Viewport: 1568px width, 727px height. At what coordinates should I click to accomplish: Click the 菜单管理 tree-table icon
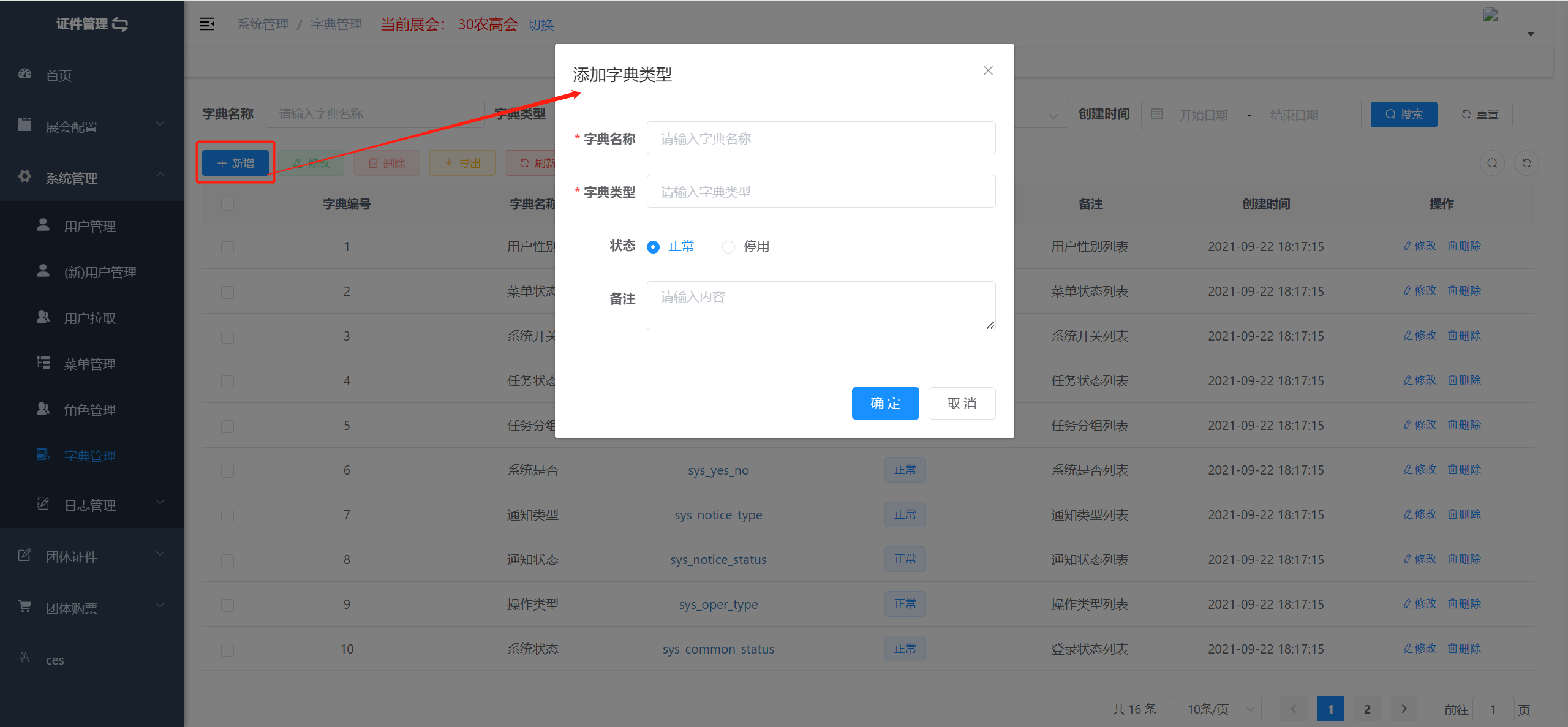43,363
